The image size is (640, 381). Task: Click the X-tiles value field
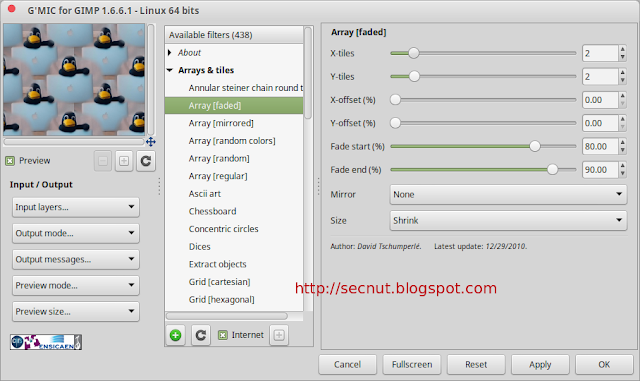(x=600, y=53)
